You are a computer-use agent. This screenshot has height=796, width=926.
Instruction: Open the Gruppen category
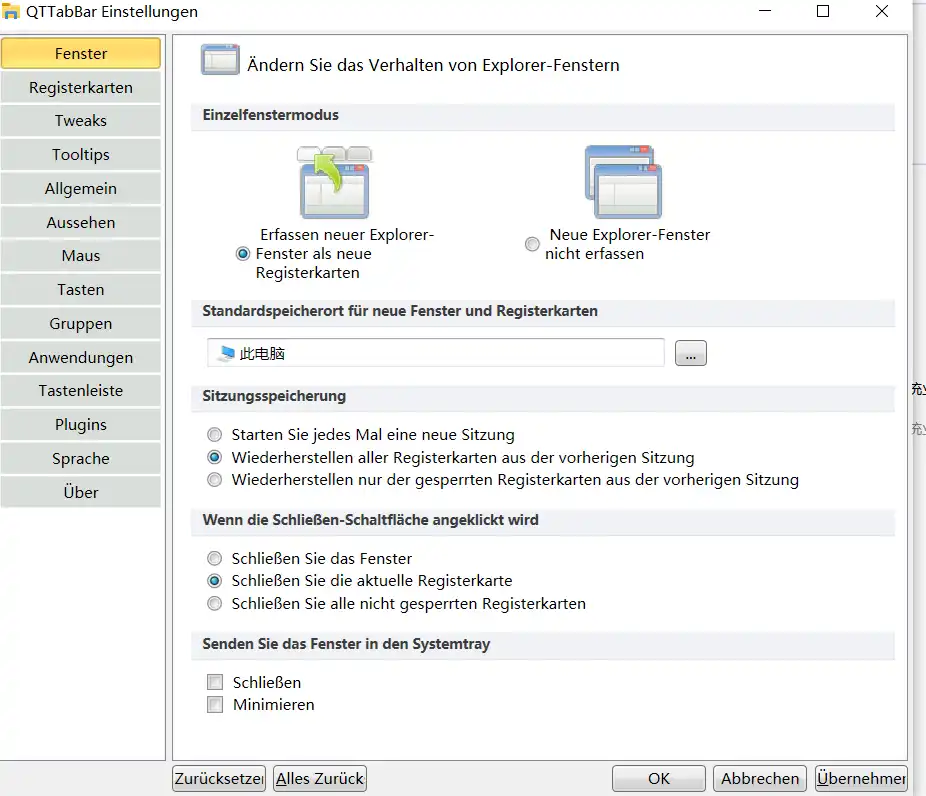pyautogui.click(x=81, y=324)
